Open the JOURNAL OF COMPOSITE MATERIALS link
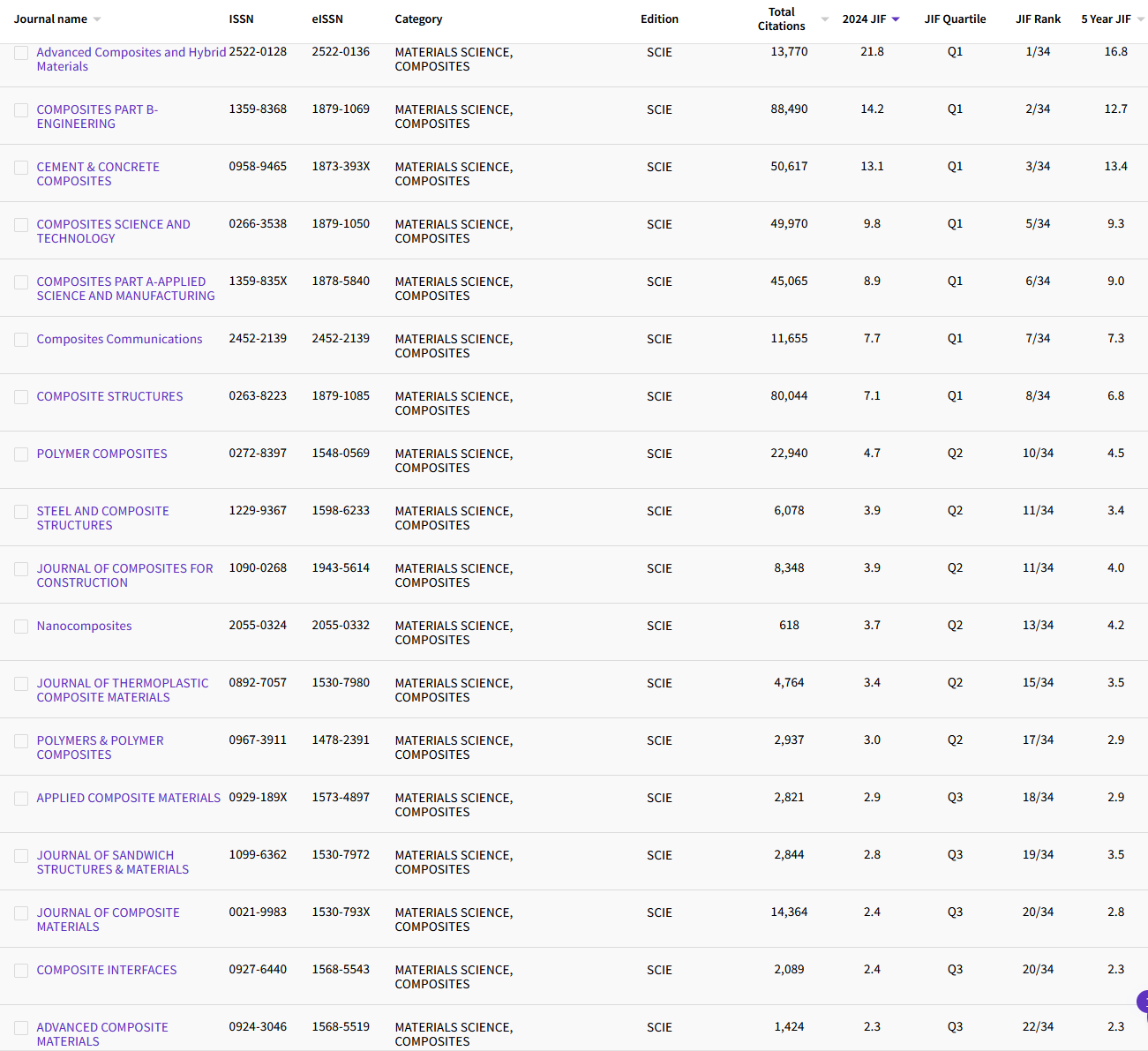This screenshot has height=1051, width=1148. pos(108,919)
